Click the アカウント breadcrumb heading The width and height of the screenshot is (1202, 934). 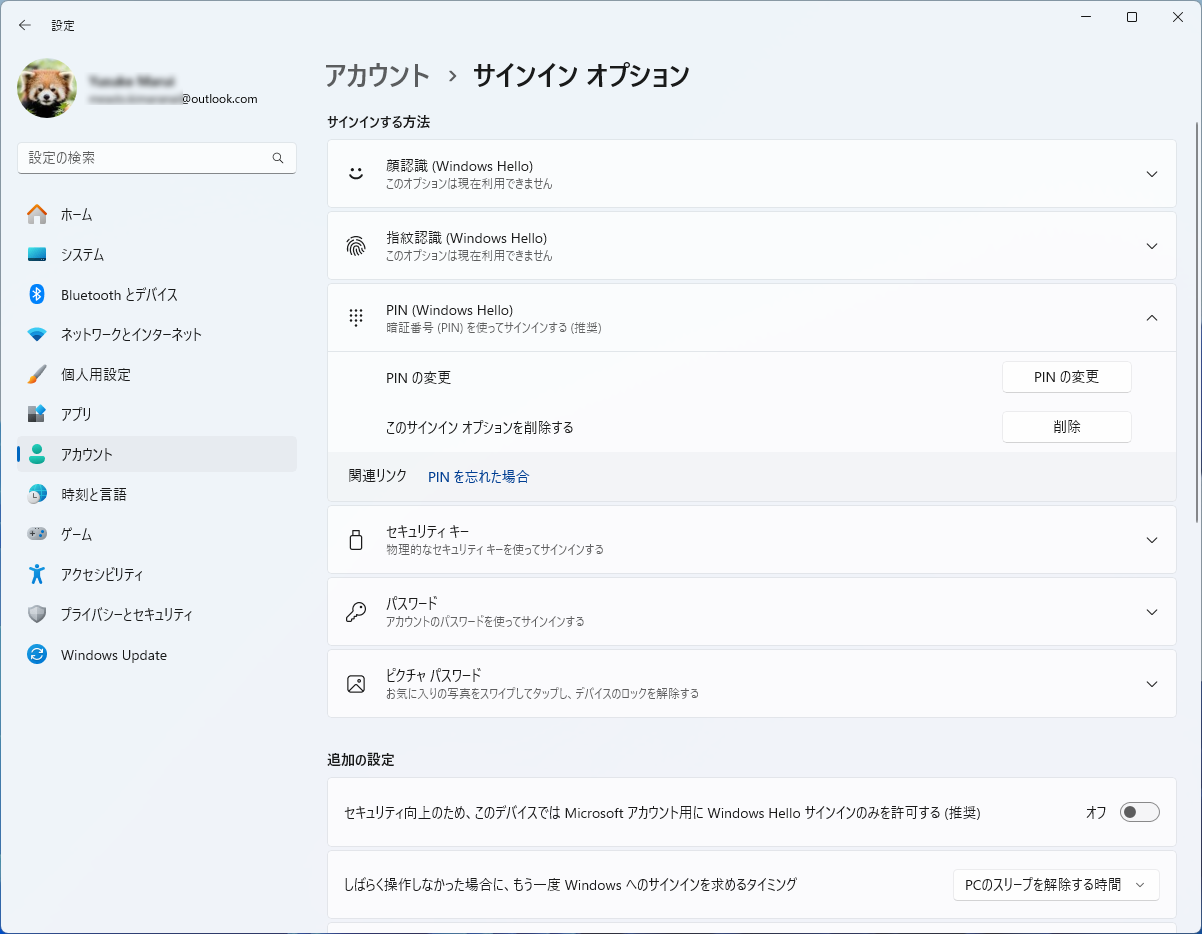[x=377, y=76]
